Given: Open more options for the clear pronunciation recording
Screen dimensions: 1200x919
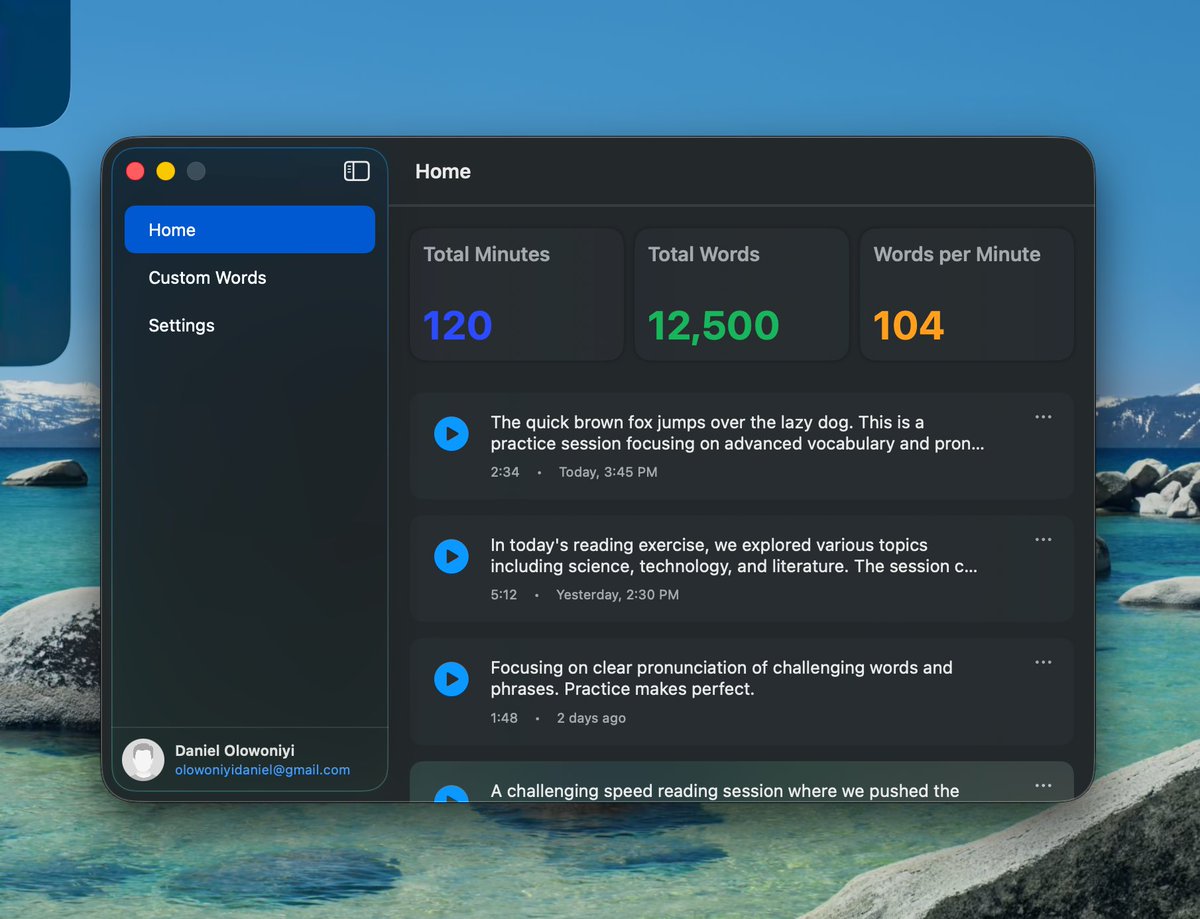Looking at the screenshot, I should click(x=1043, y=662).
